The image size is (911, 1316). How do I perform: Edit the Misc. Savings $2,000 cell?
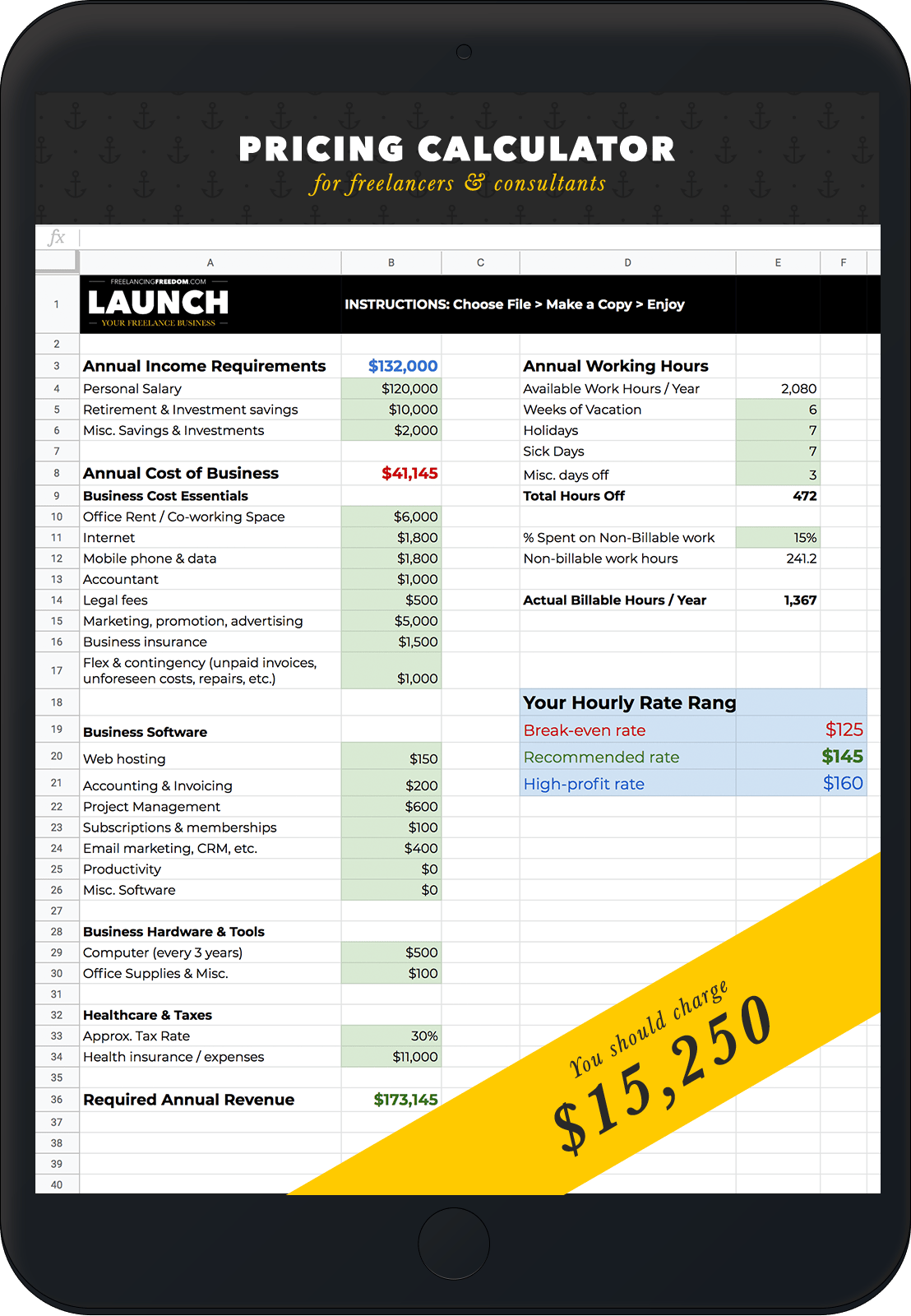click(x=391, y=430)
